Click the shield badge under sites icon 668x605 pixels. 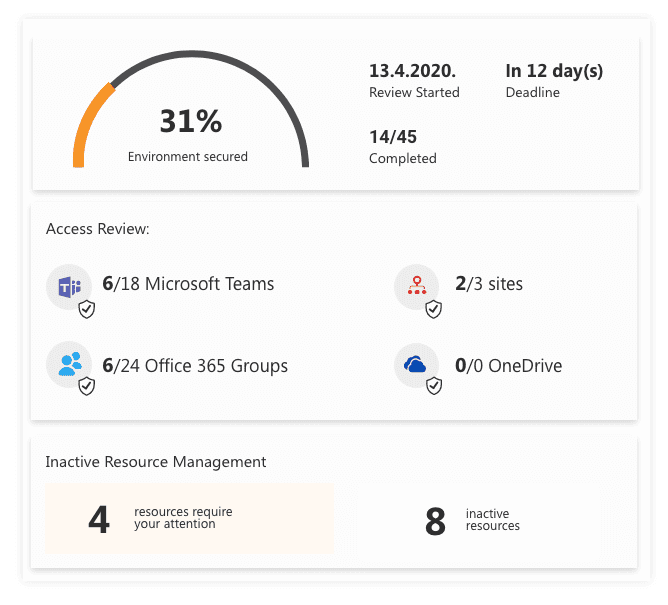click(433, 309)
